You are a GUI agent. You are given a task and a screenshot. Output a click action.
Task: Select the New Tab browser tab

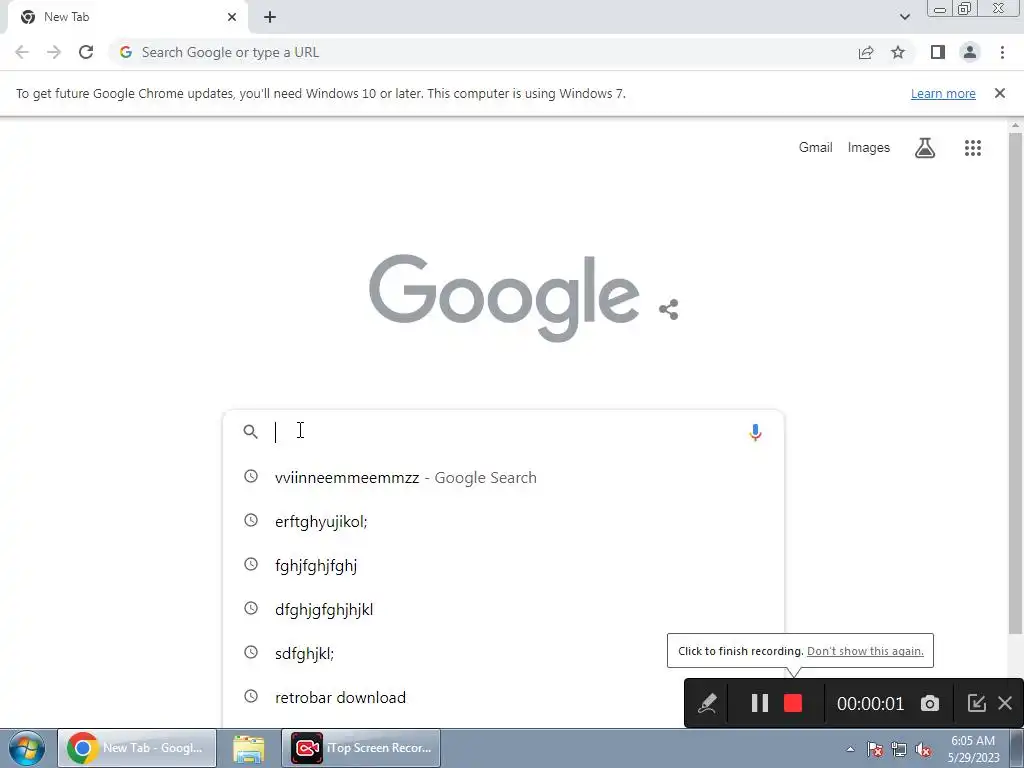click(x=127, y=17)
